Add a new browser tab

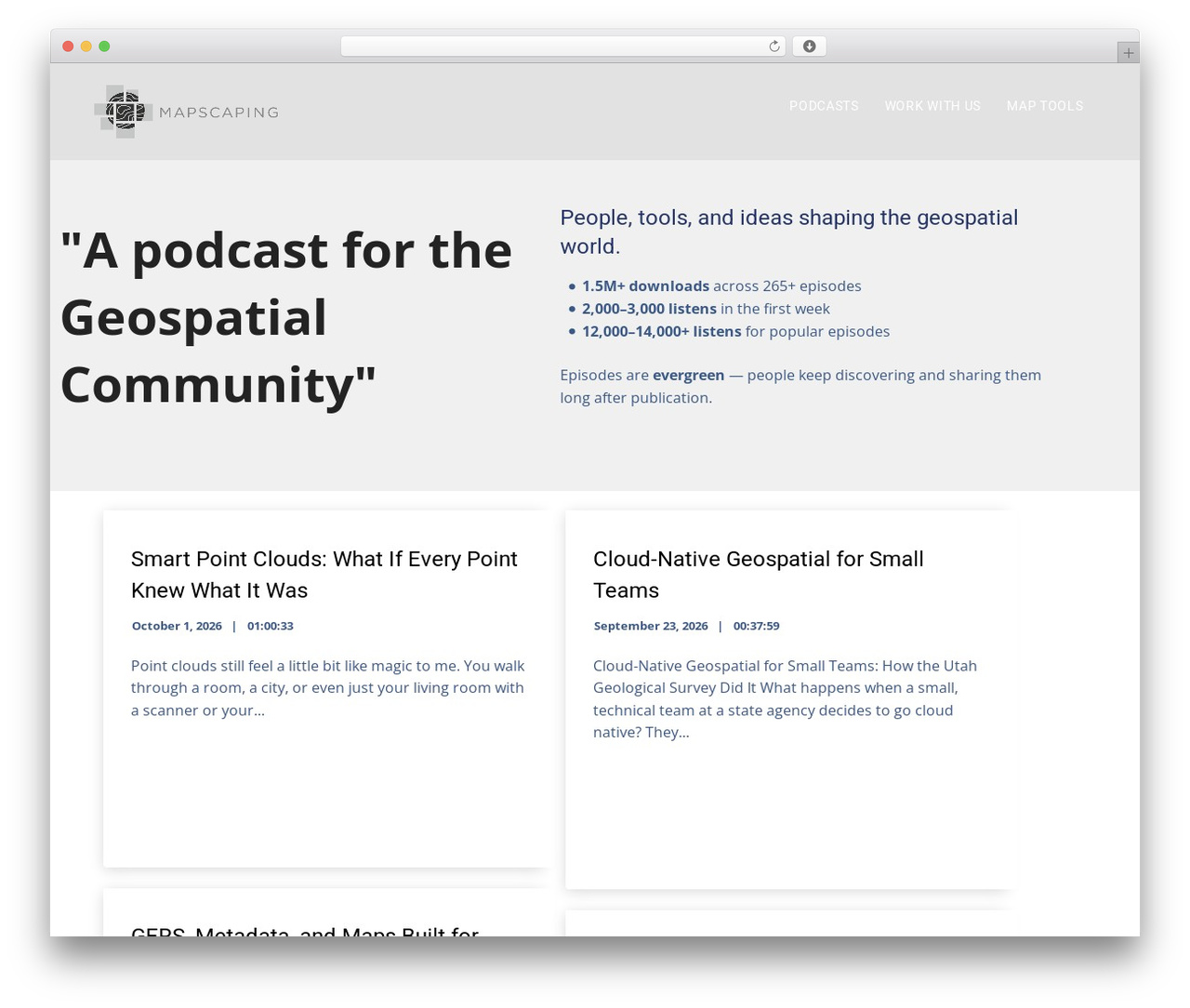click(1128, 53)
